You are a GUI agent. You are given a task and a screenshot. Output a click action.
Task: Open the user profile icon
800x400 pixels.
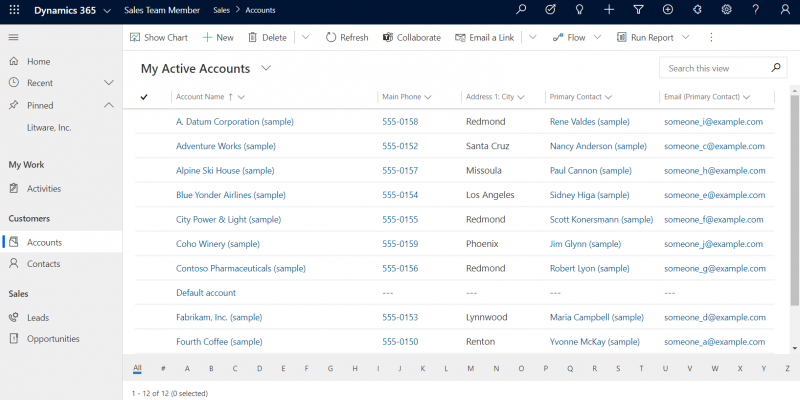tap(785, 10)
